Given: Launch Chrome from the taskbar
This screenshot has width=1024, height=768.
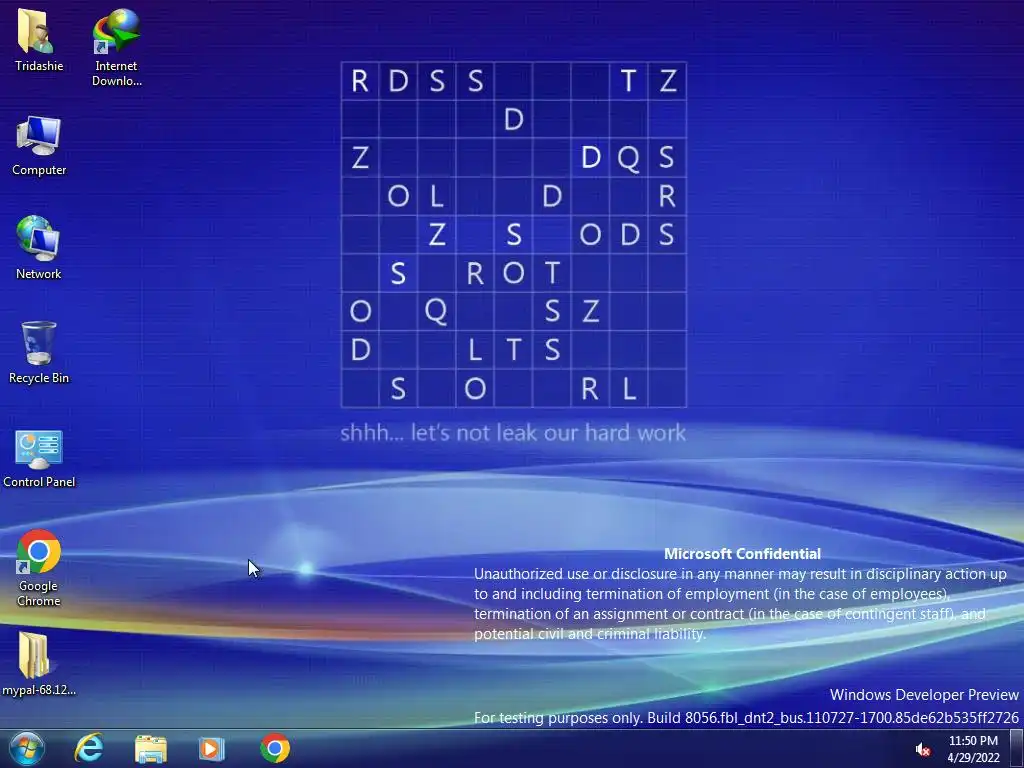Looking at the screenshot, I should coord(275,748).
